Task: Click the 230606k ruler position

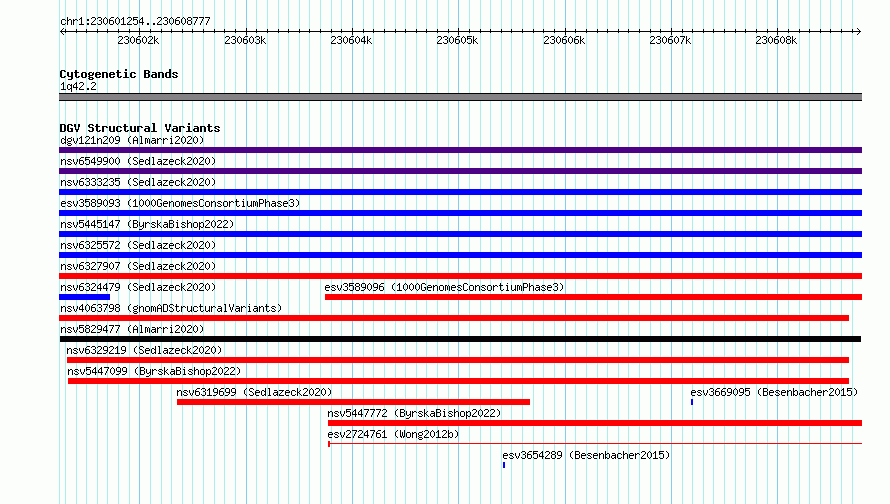Action: coord(564,40)
